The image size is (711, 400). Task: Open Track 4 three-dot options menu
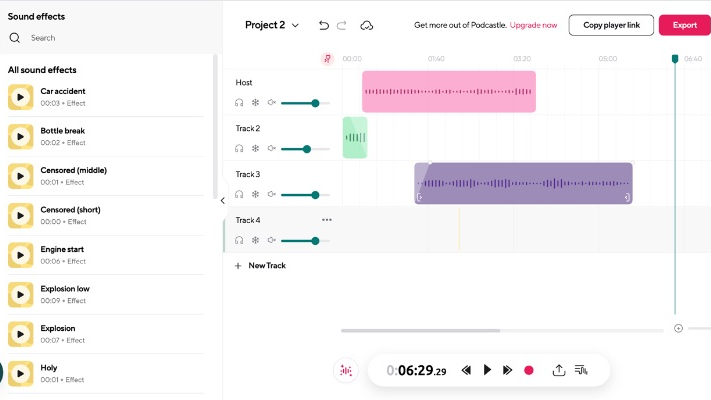[x=326, y=220]
